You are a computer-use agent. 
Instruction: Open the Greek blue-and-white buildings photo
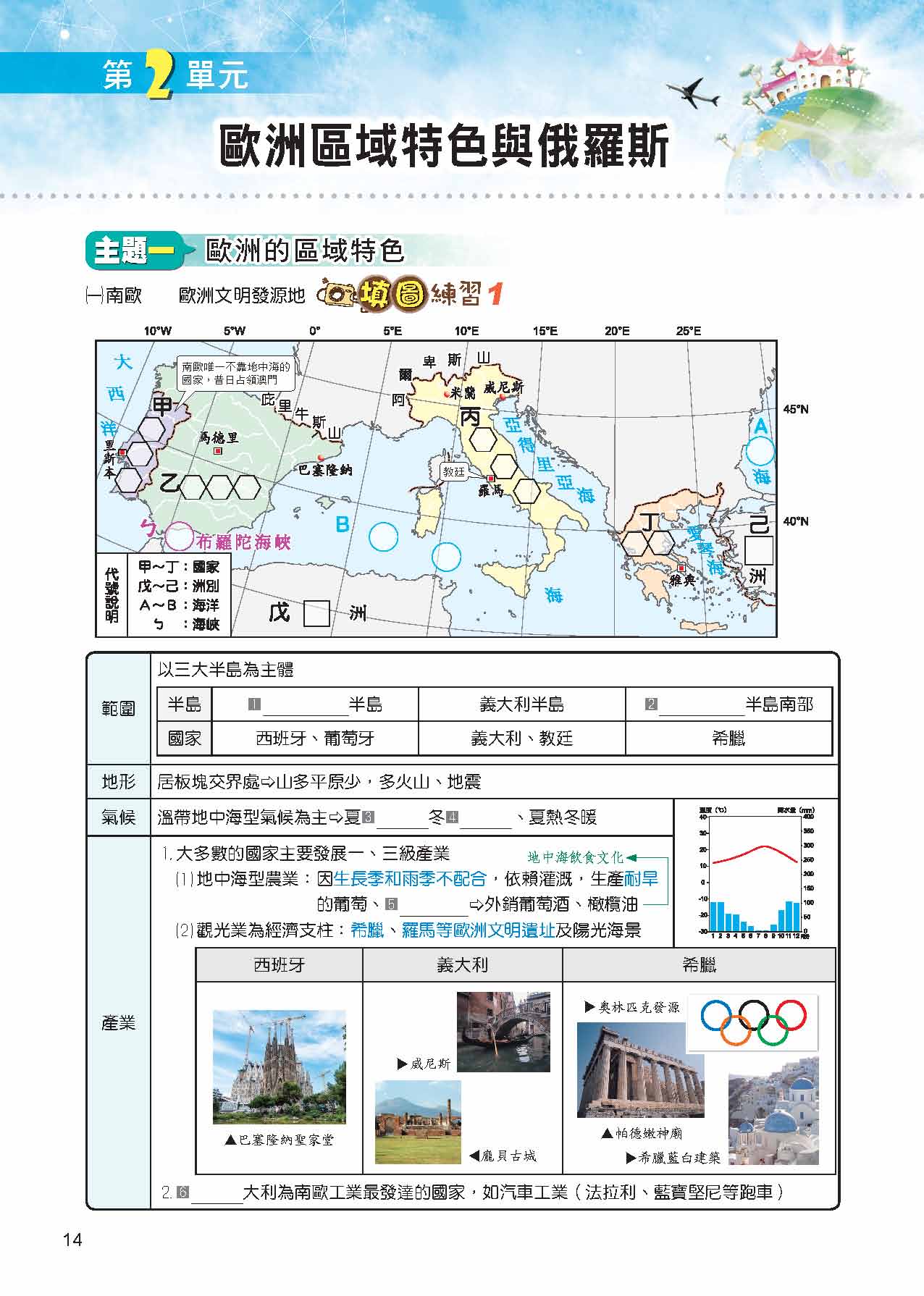click(x=773, y=1111)
